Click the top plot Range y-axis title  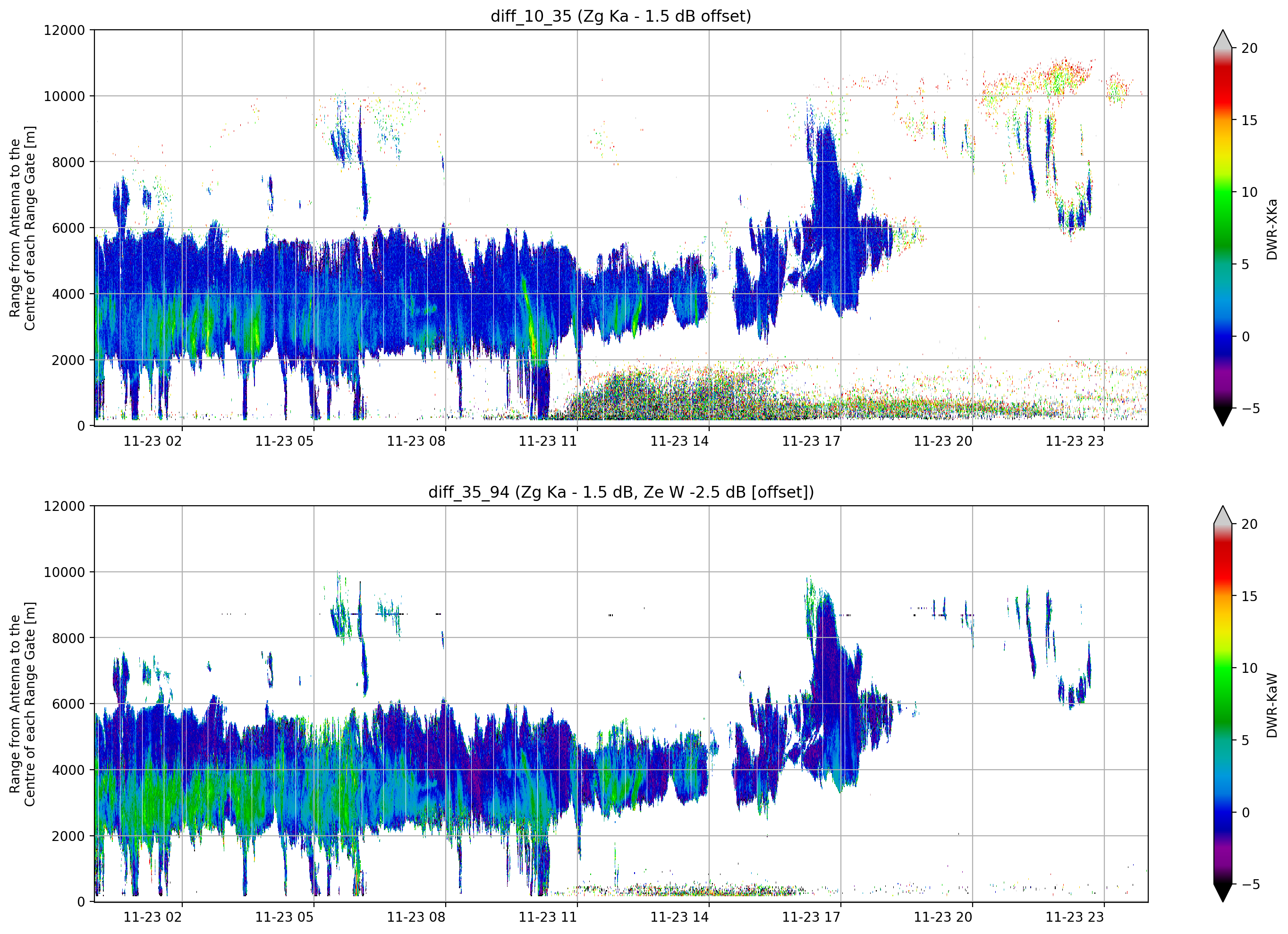coord(22,228)
